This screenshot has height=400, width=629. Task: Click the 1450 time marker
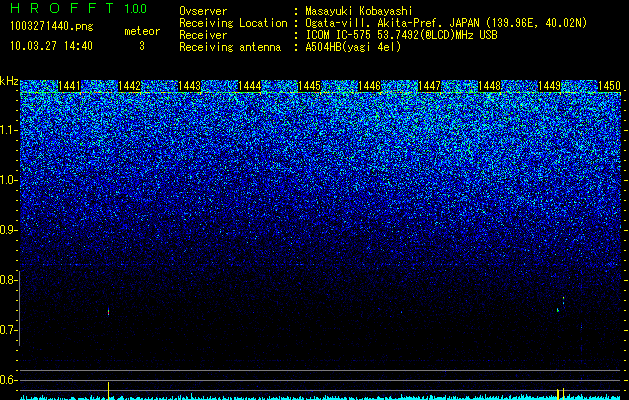(609, 86)
